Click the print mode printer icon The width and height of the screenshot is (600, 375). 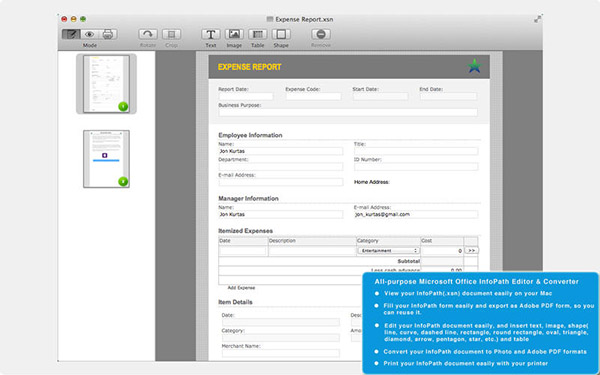[x=108, y=34]
